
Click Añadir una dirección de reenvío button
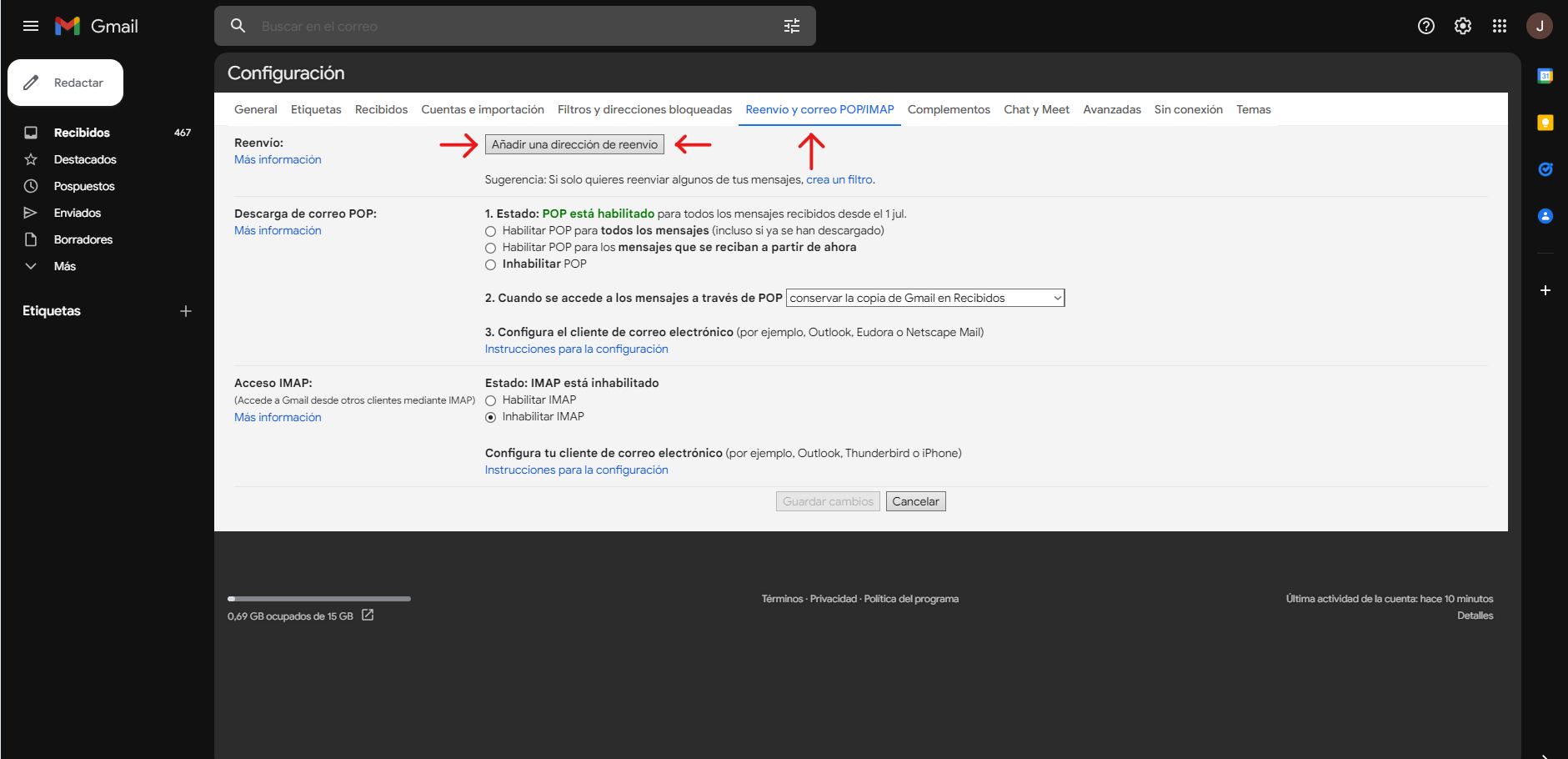click(x=574, y=144)
